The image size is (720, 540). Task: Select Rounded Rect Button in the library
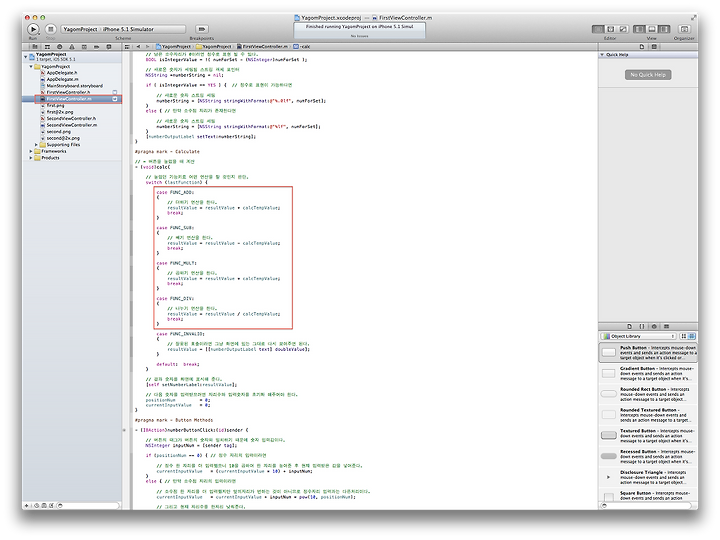[x=648, y=394]
